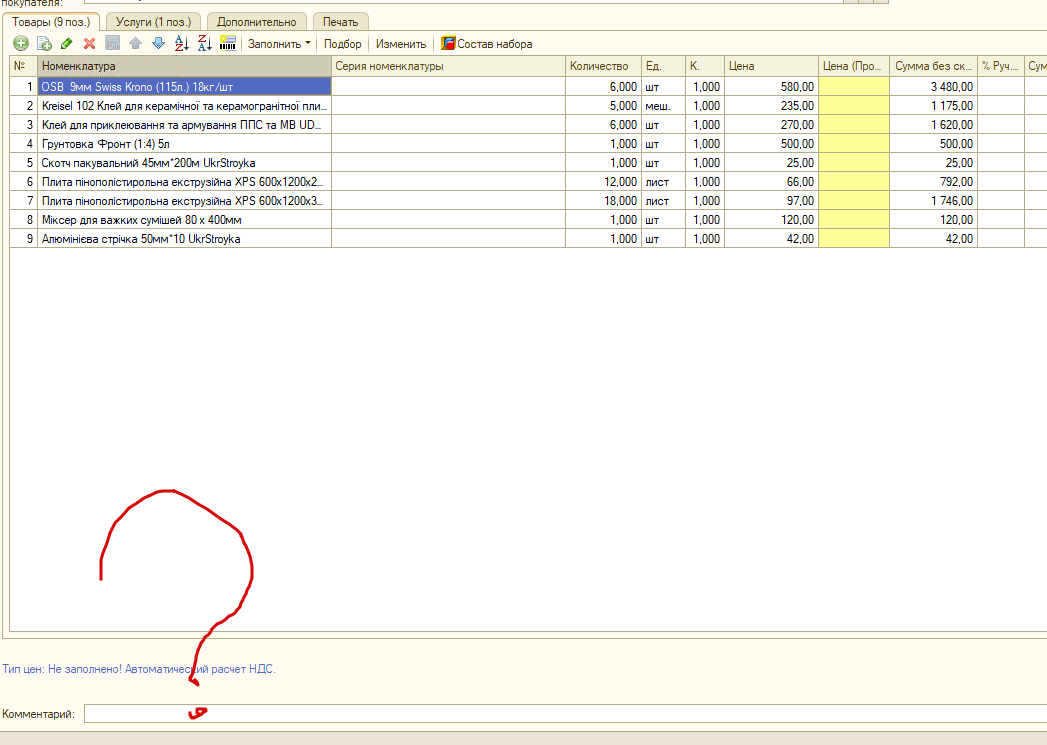1047x745 pixels.
Task: Click the Количество column header
Action: click(x=603, y=66)
